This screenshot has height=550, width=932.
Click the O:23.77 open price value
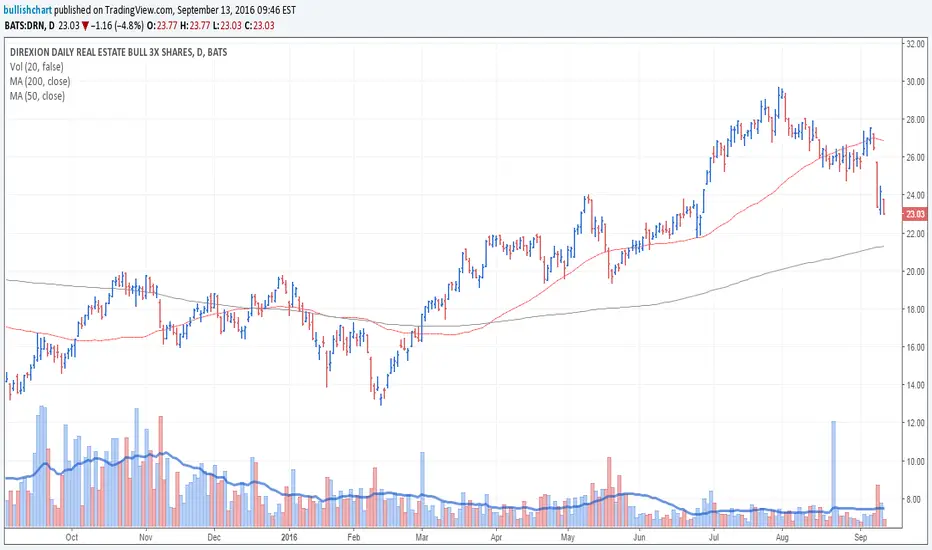(x=163, y=26)
